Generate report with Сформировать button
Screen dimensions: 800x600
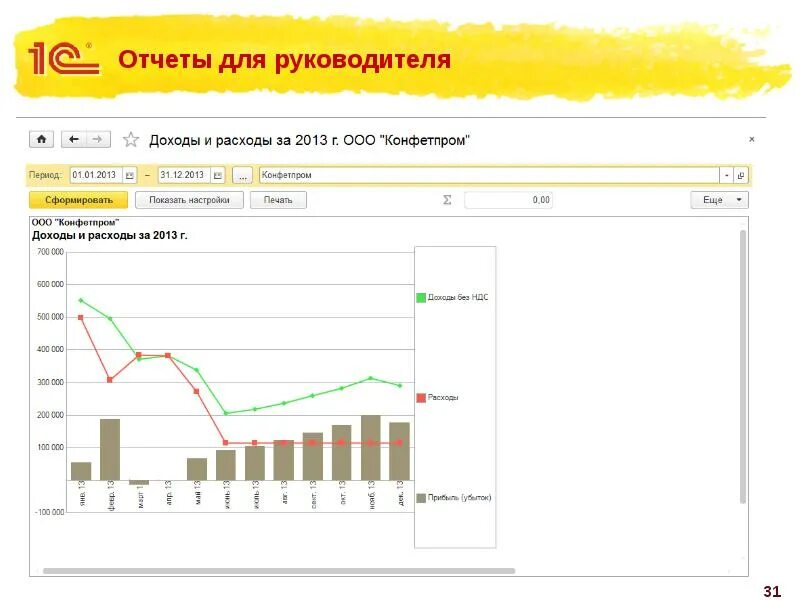click(78, 200)
